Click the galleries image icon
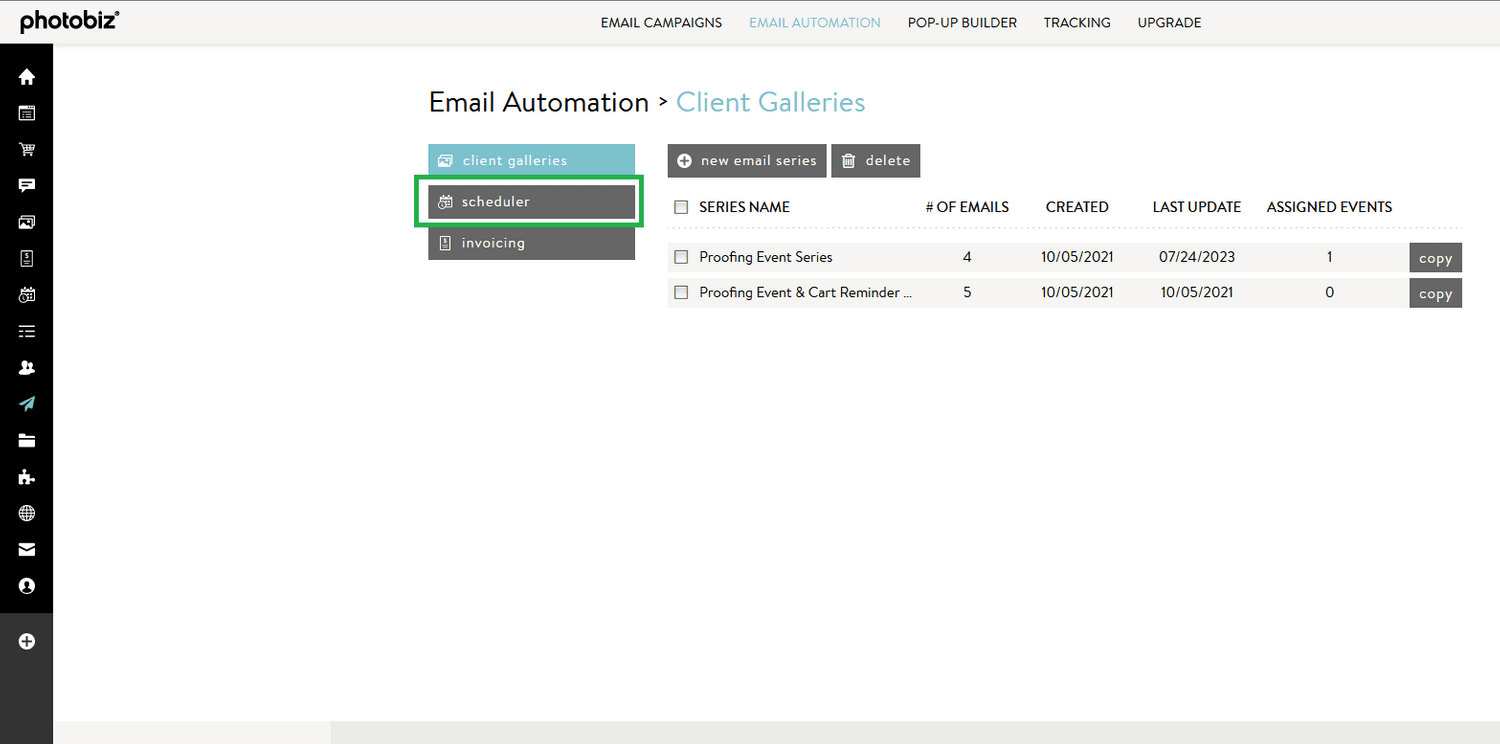Screen dimensions: 1500x744 coord(27,222)
